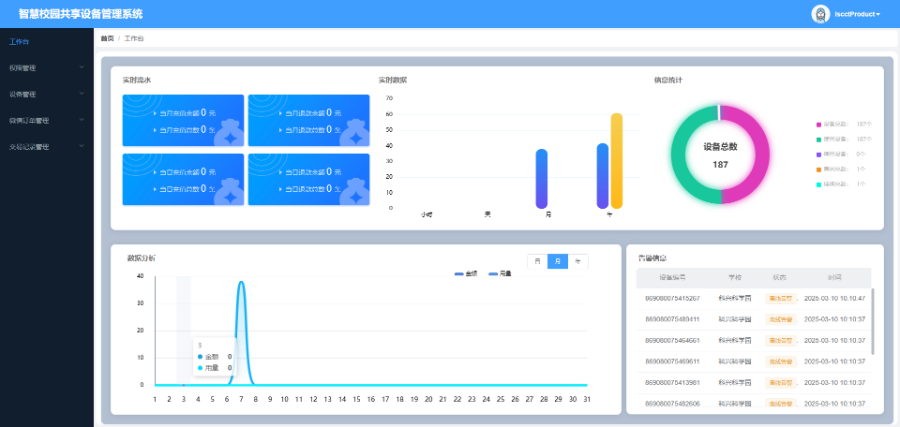Click money bag icon on top-left blue card
Image resolution: width=900 pixels, height=427 pixels.
point(229,136)
